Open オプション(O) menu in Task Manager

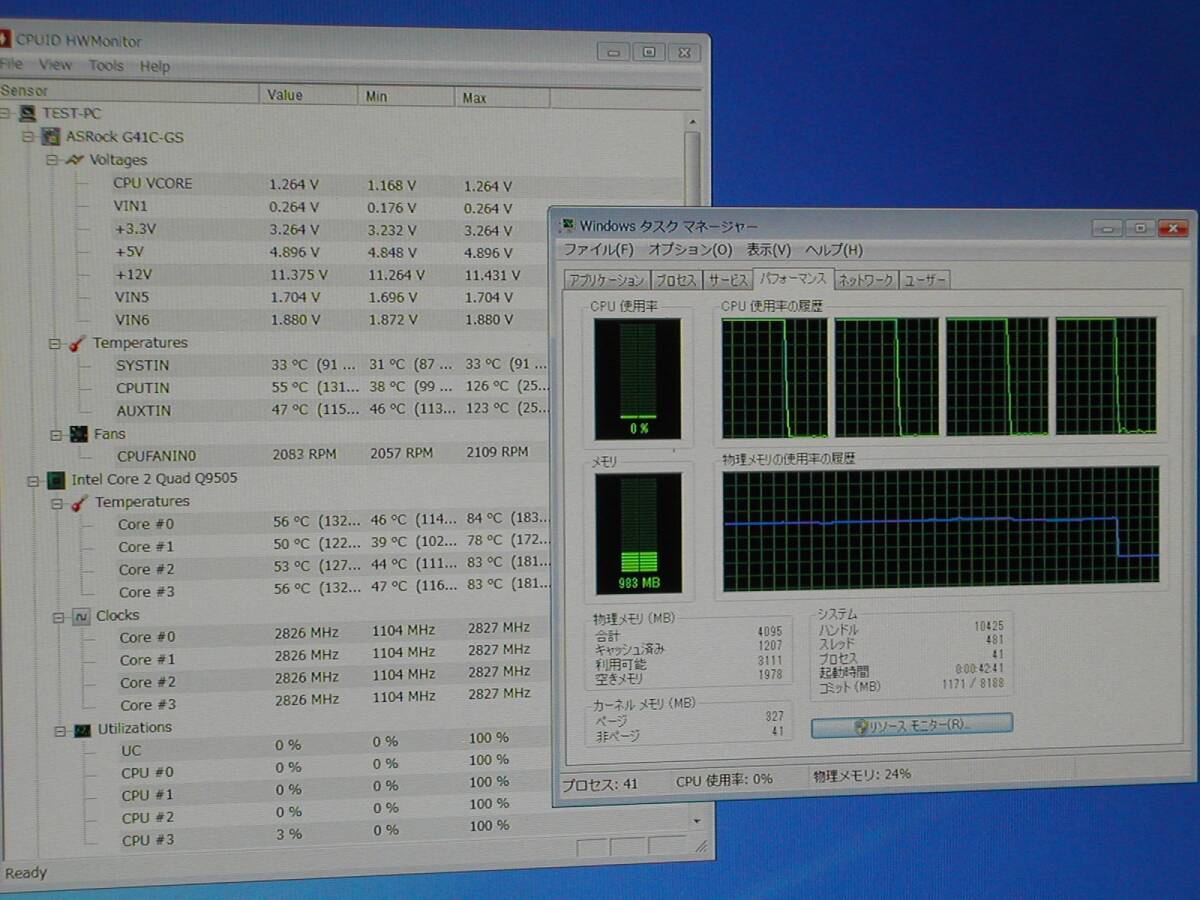pyautogui.click(x=690, y=250)
